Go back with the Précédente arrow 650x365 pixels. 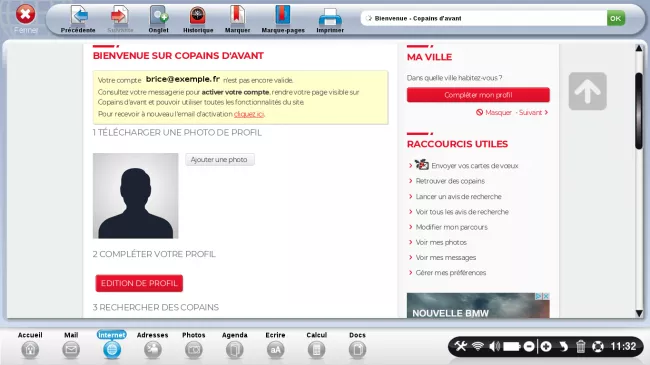(78, 19)
